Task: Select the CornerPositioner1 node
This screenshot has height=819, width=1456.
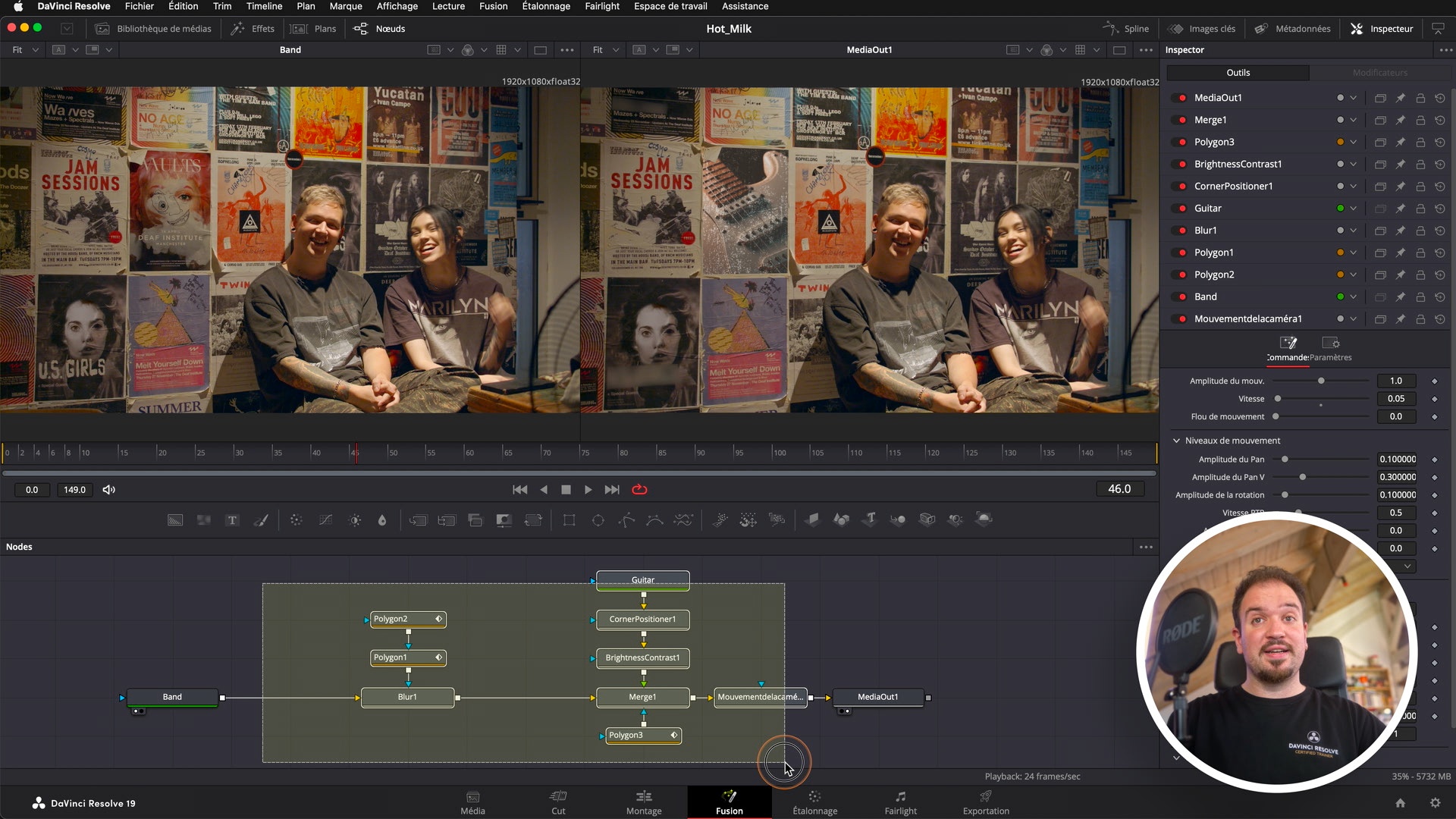Action: [x=642, y=620]
